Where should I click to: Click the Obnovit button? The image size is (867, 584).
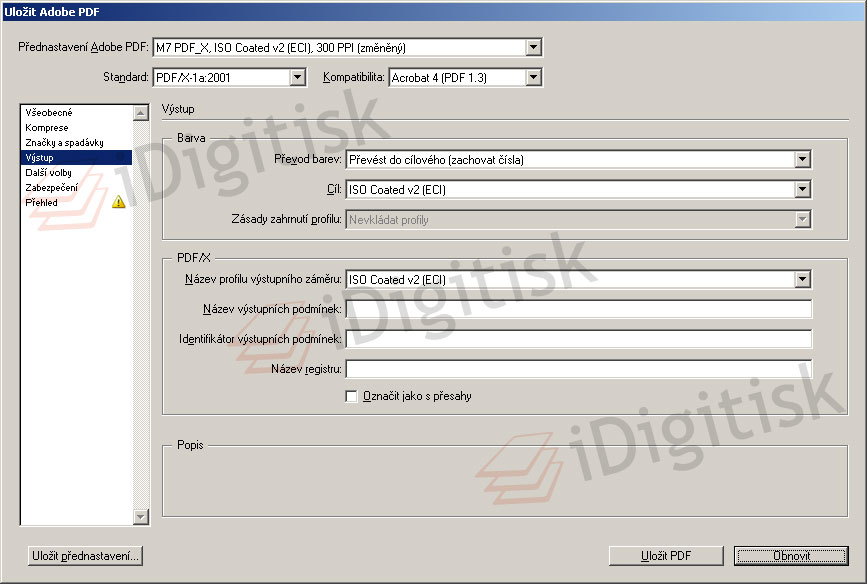(791, 556)
